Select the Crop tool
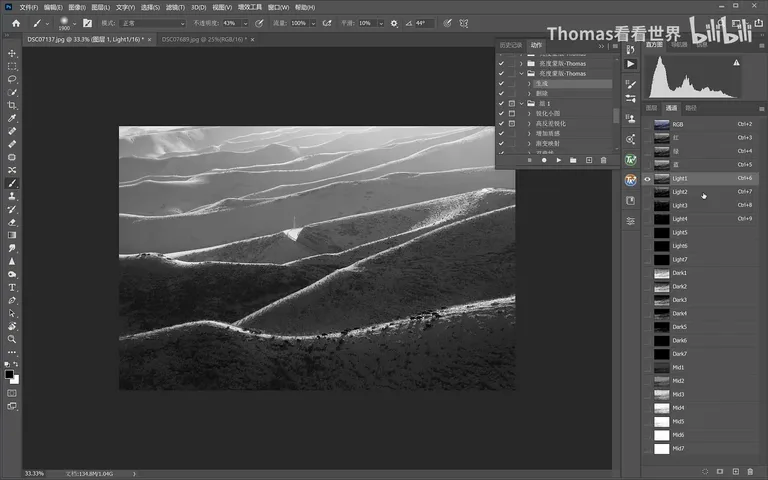The image size is (768, 480). click(12, 105)
